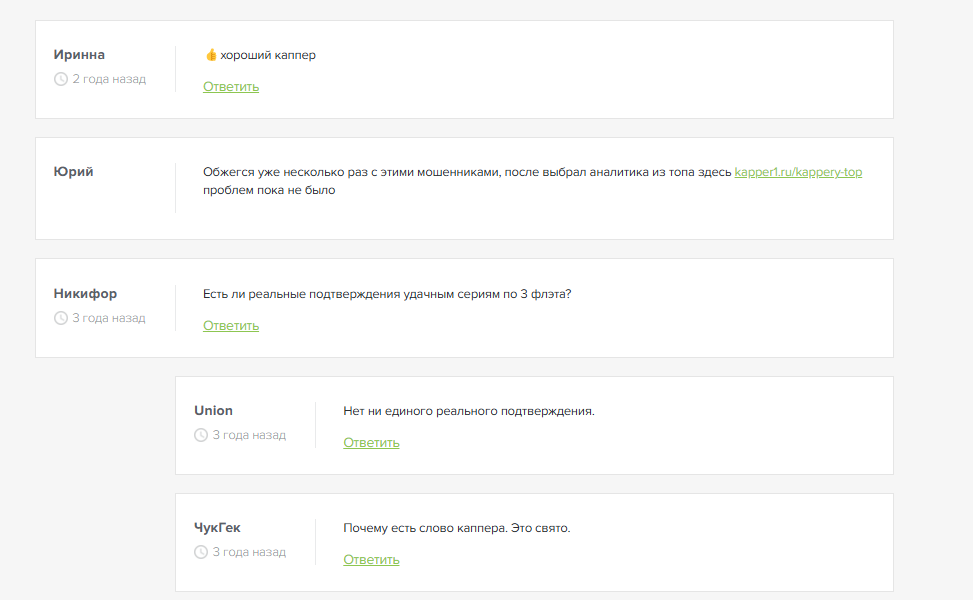Click the author name ЧукГек
The image size is (973, 600).
point(217,528)
